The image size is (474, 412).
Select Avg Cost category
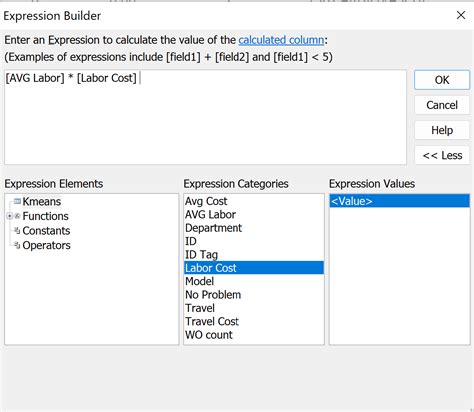[254, 201]
